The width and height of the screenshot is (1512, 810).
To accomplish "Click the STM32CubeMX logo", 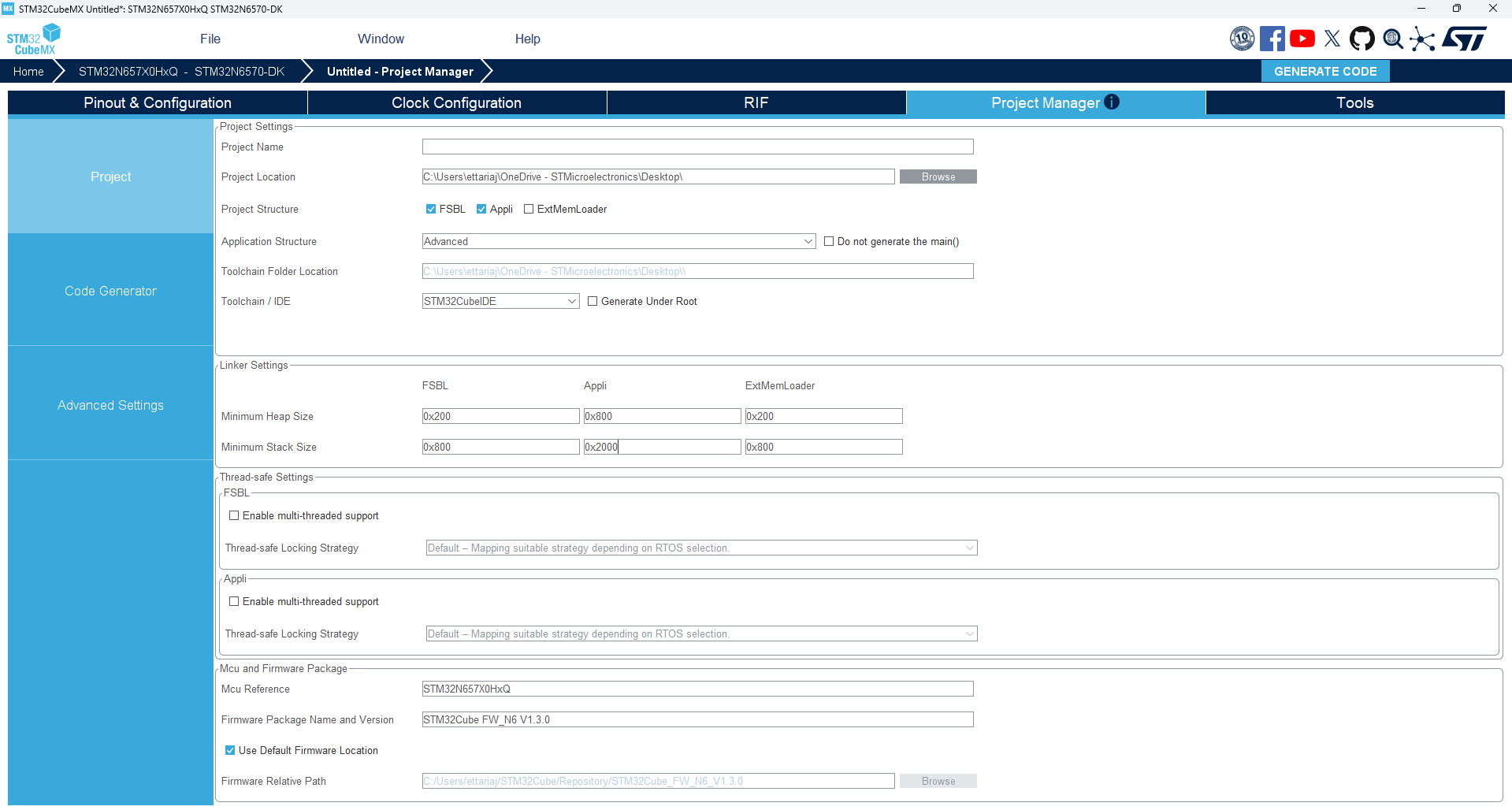I will 33,39.
